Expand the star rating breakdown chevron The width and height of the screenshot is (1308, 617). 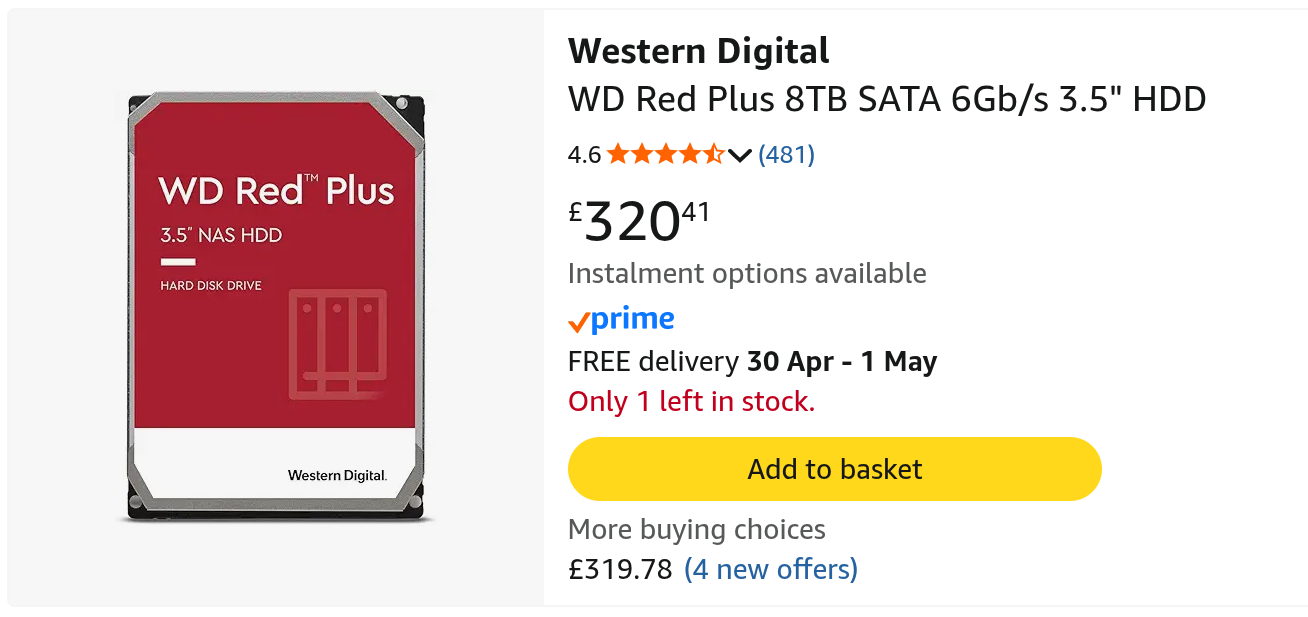click(x=739, y=155)
